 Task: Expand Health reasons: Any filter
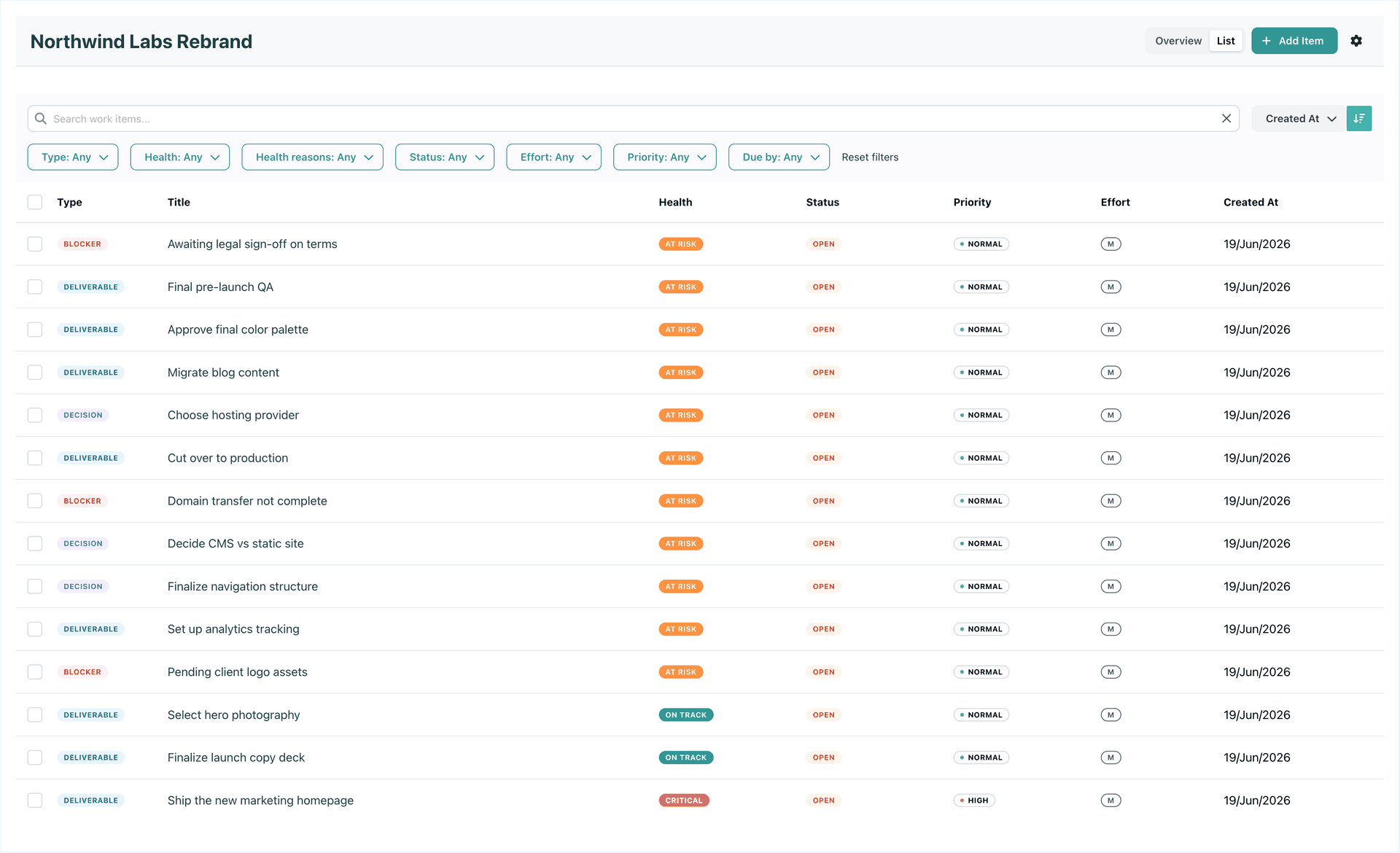point(312,157)
